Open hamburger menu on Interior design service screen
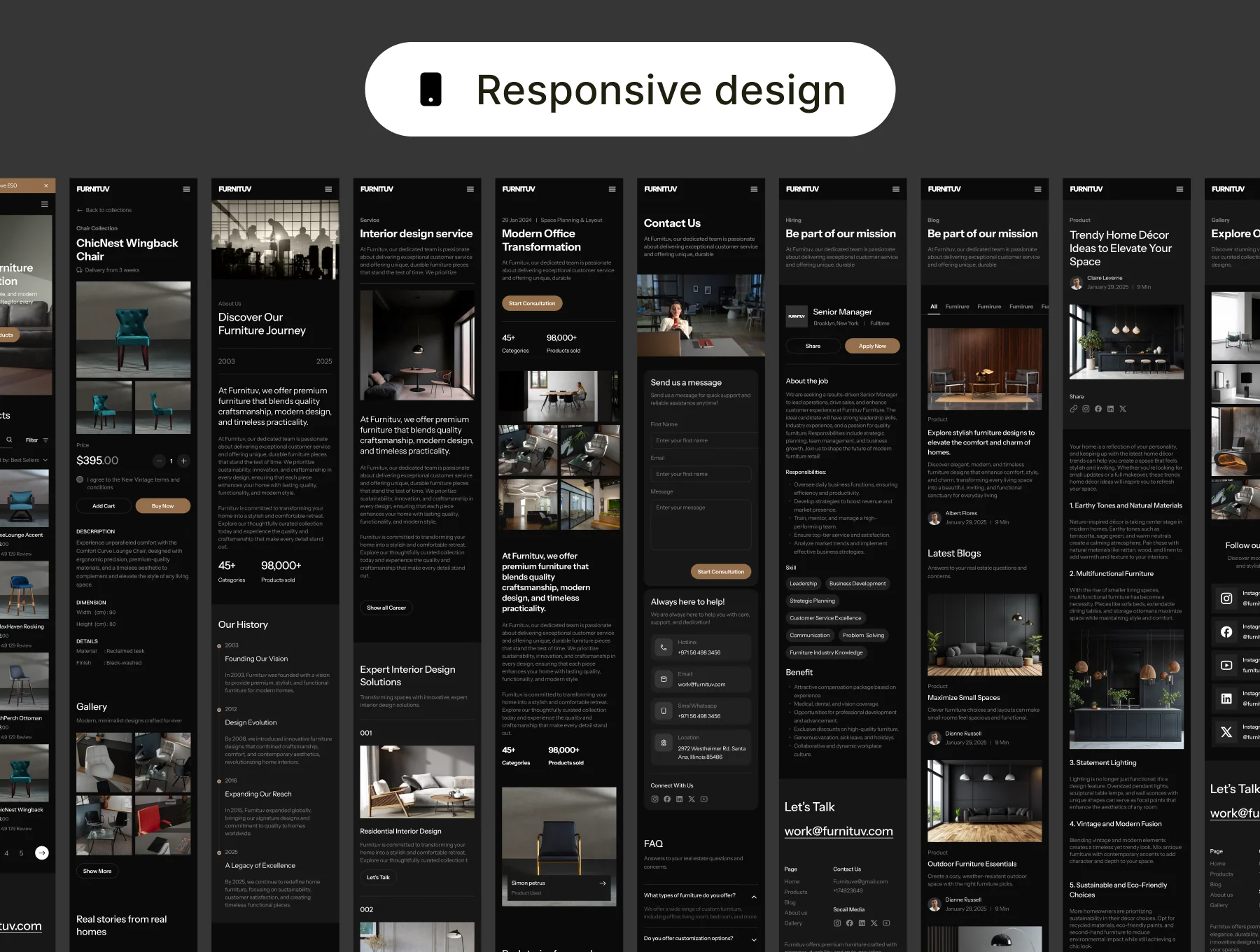Viewport: 1260px width, 952px height. click(470, 189)
